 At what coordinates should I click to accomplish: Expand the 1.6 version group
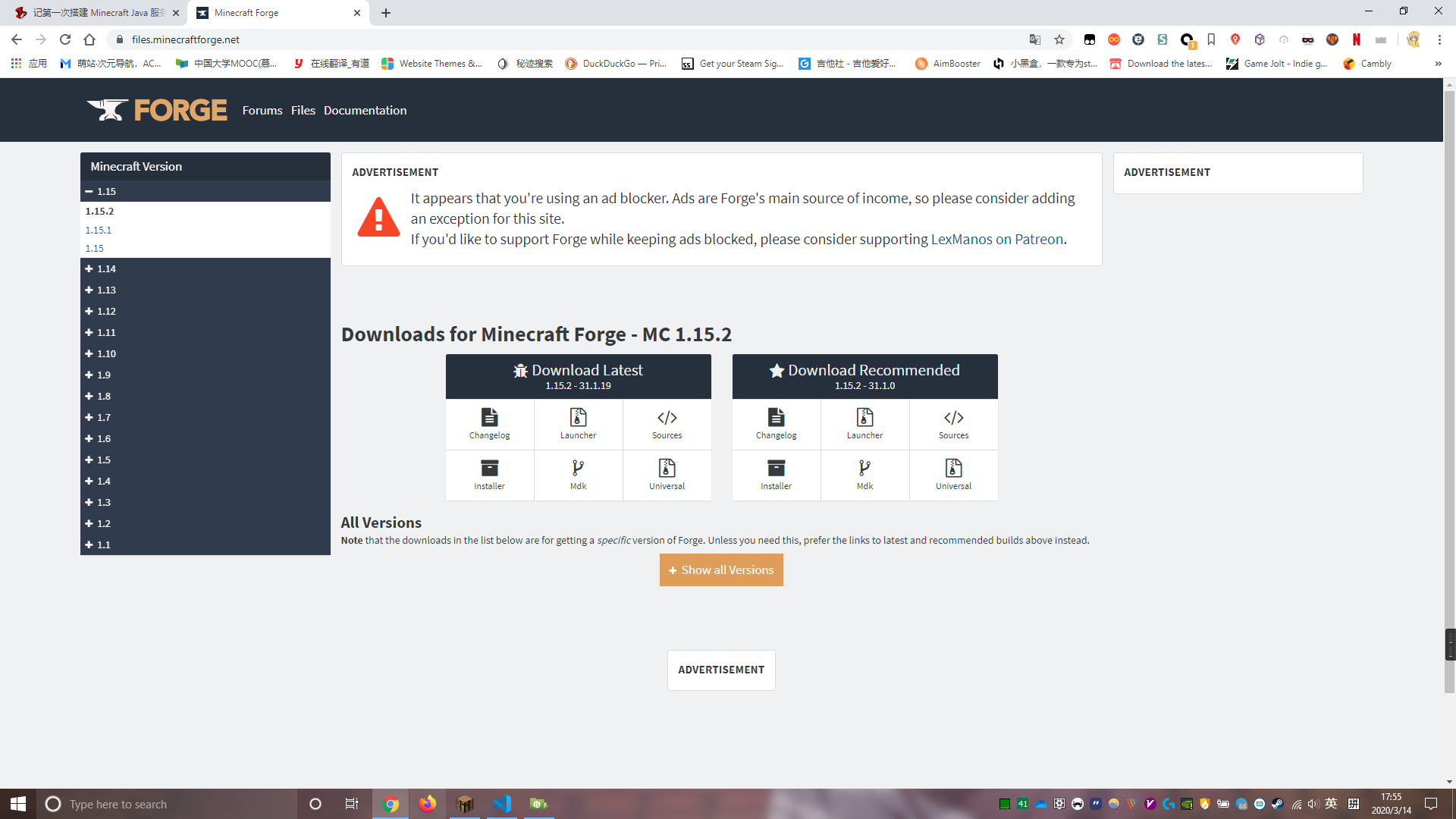pos(206,438)
